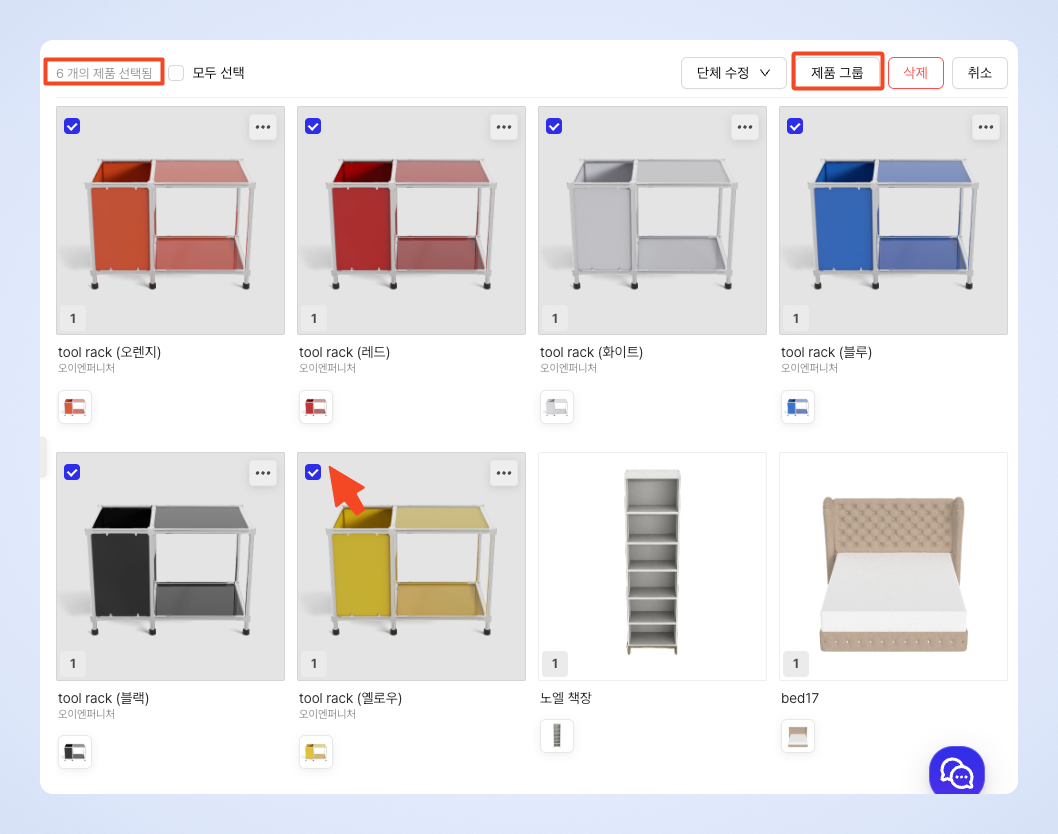Uncheck the tool rack (옐로우) checkbox
This screenshot has height=834, width=1058.
click(313, 472)
